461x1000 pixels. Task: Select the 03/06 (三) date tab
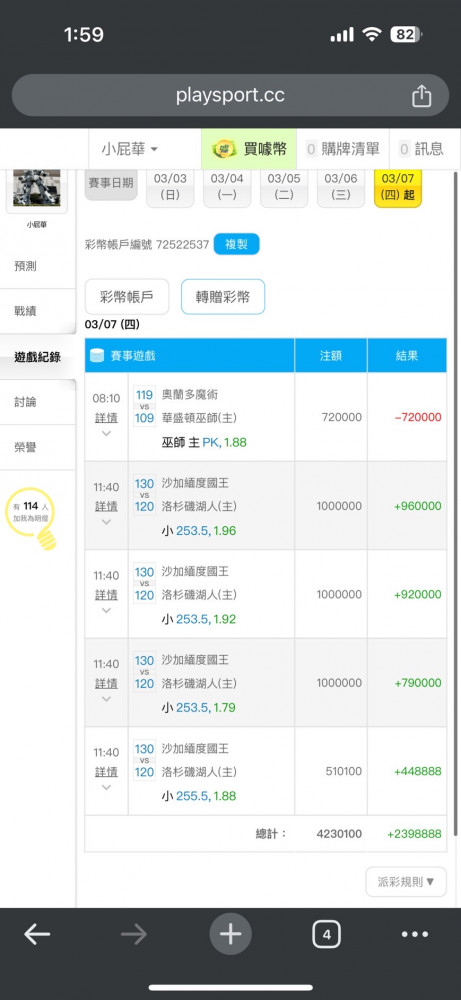point(340,187)
